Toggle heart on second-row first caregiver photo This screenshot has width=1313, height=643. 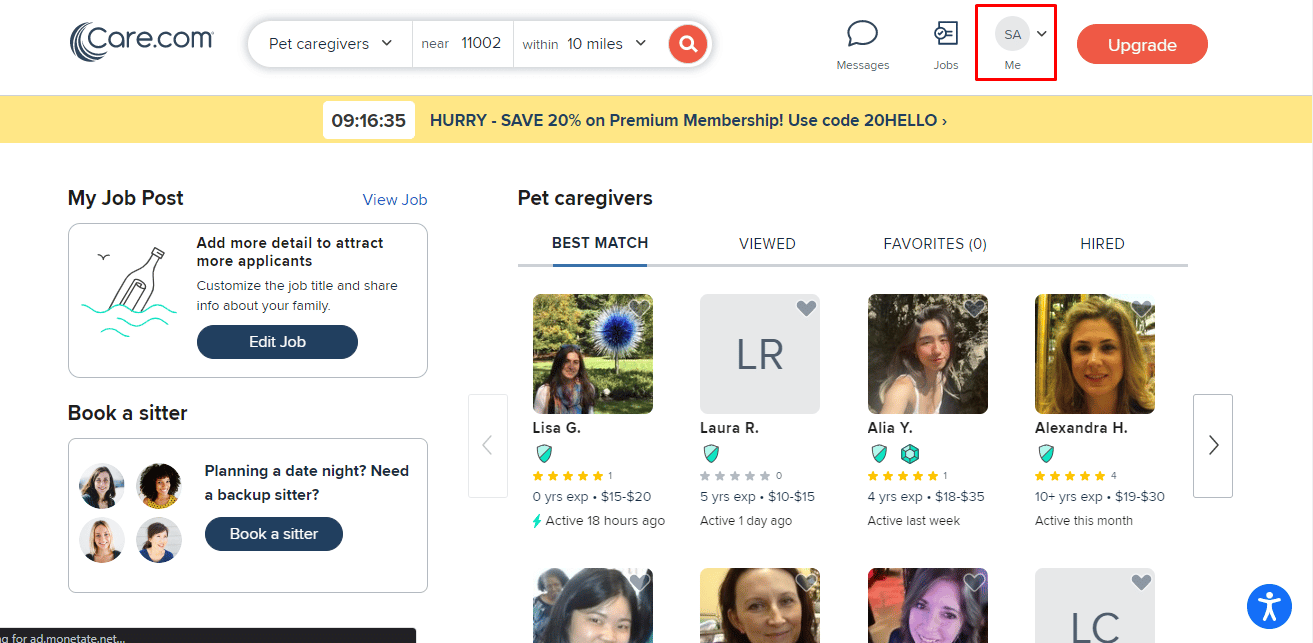[639, 582]
